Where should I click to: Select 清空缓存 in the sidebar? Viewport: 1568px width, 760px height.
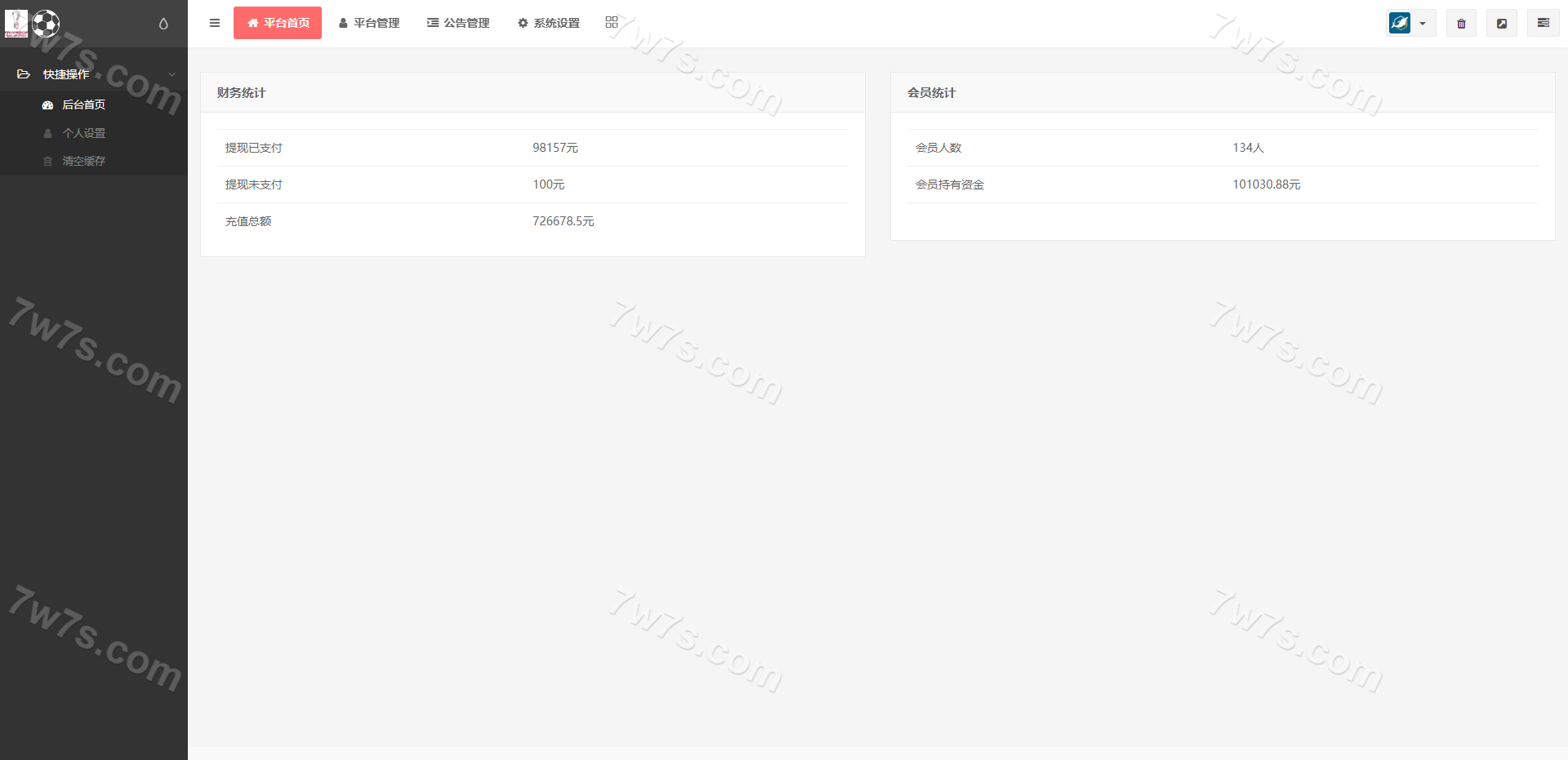83,161
